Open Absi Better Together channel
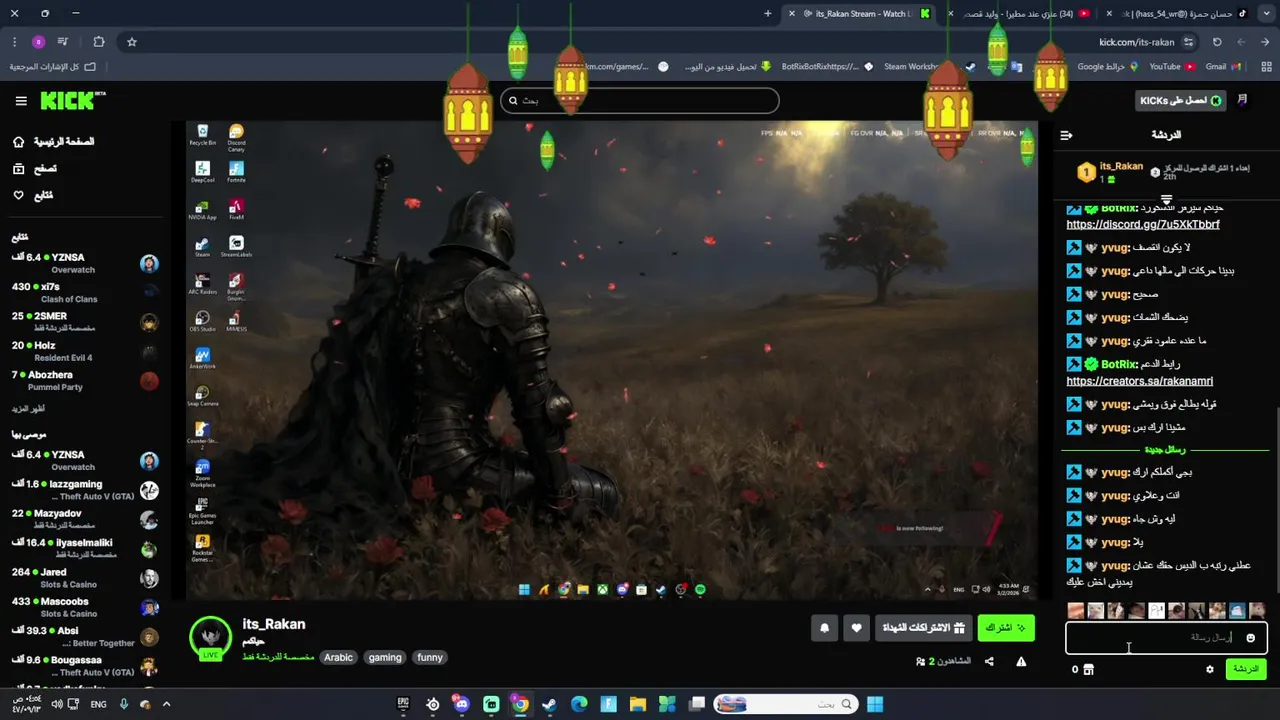 click(85, 637)
